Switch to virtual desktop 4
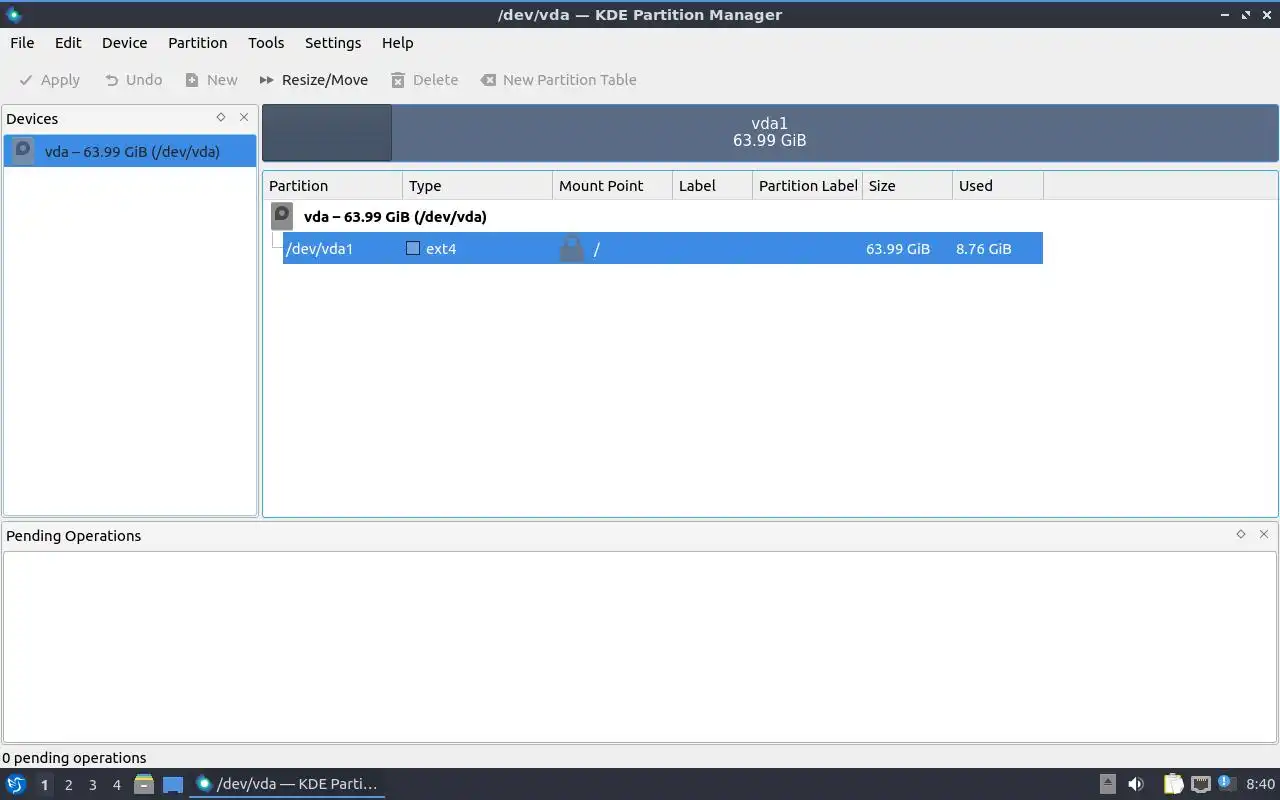1280x800 pixels. [116, 785]
